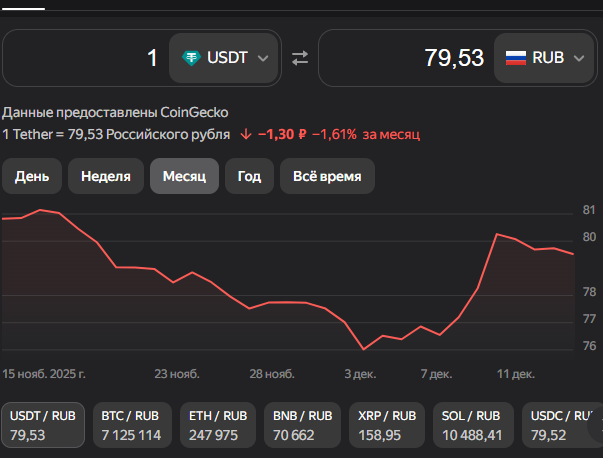Screen dimensions: 603x458
Task: Click the Tether USDT coin icon
Action: (190, 58)
